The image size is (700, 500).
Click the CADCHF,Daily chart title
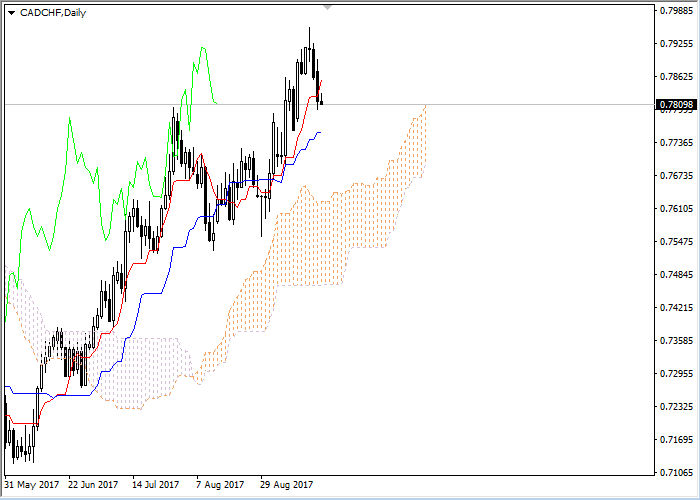tap(53, 13)
